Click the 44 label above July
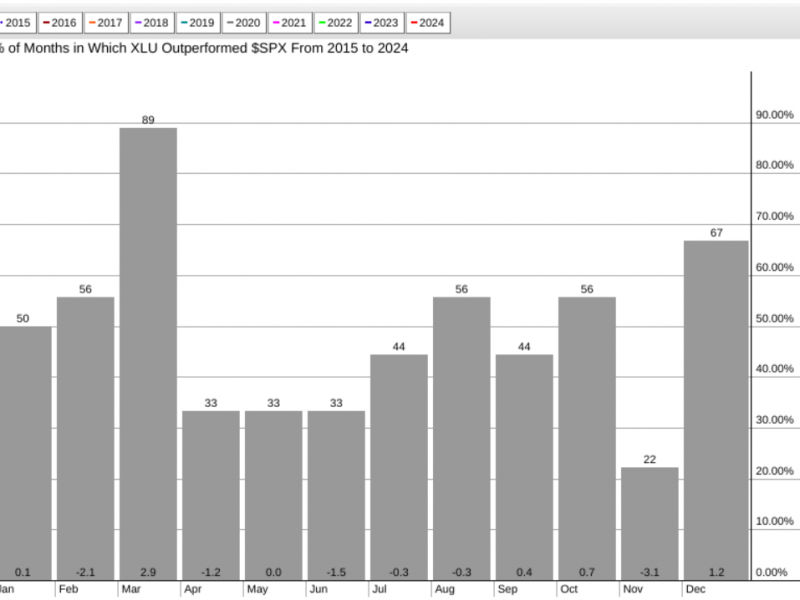Viewport: 800px width, 600px height. tap(399, 347)
